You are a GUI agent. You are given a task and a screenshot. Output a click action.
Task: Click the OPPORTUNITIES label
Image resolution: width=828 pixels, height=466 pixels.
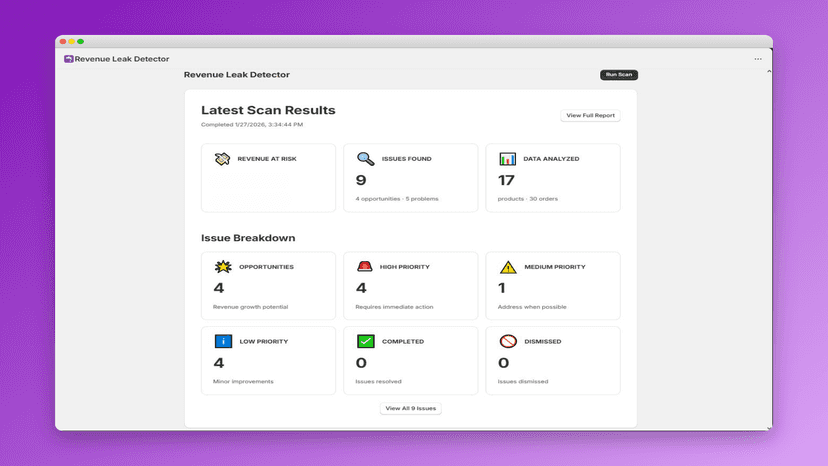click(x=266, y=267)
